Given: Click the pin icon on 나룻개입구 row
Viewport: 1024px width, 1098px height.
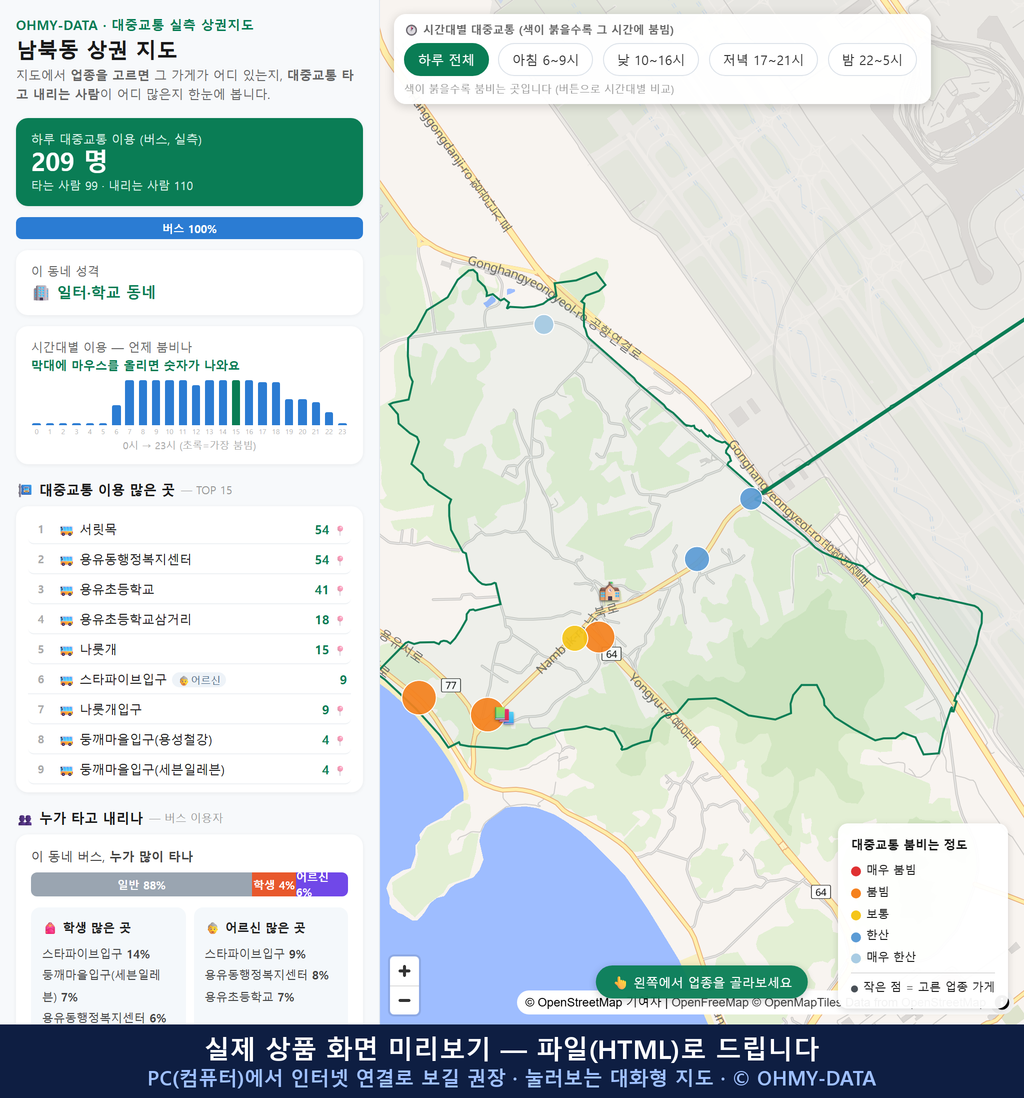Looking at the screenshot, I should coord(340,710).
